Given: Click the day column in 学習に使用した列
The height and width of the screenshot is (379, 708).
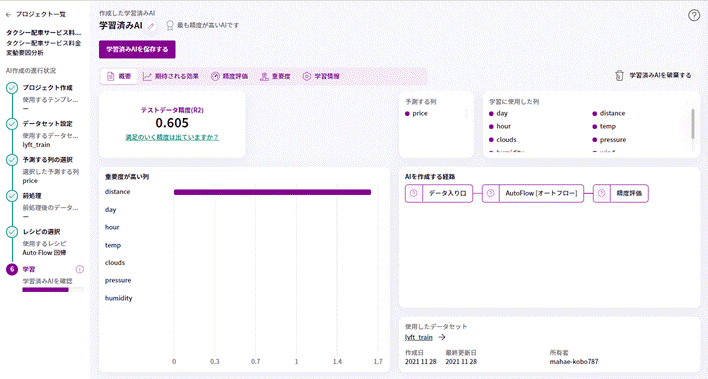Looking at the screenshot, I should click(499, 113).
